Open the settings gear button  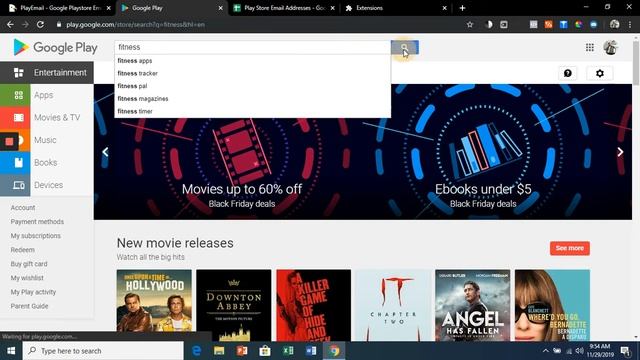click(600, 73)
